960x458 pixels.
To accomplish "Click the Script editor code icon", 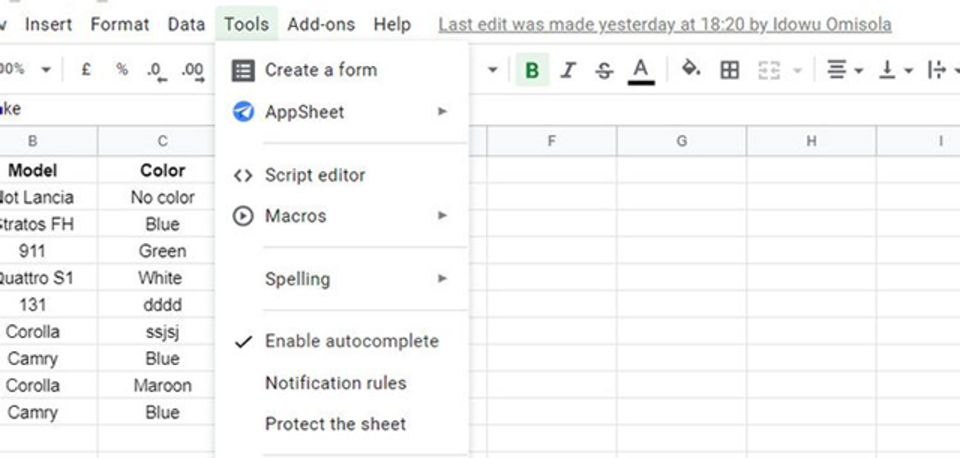I will click(243, 176).
